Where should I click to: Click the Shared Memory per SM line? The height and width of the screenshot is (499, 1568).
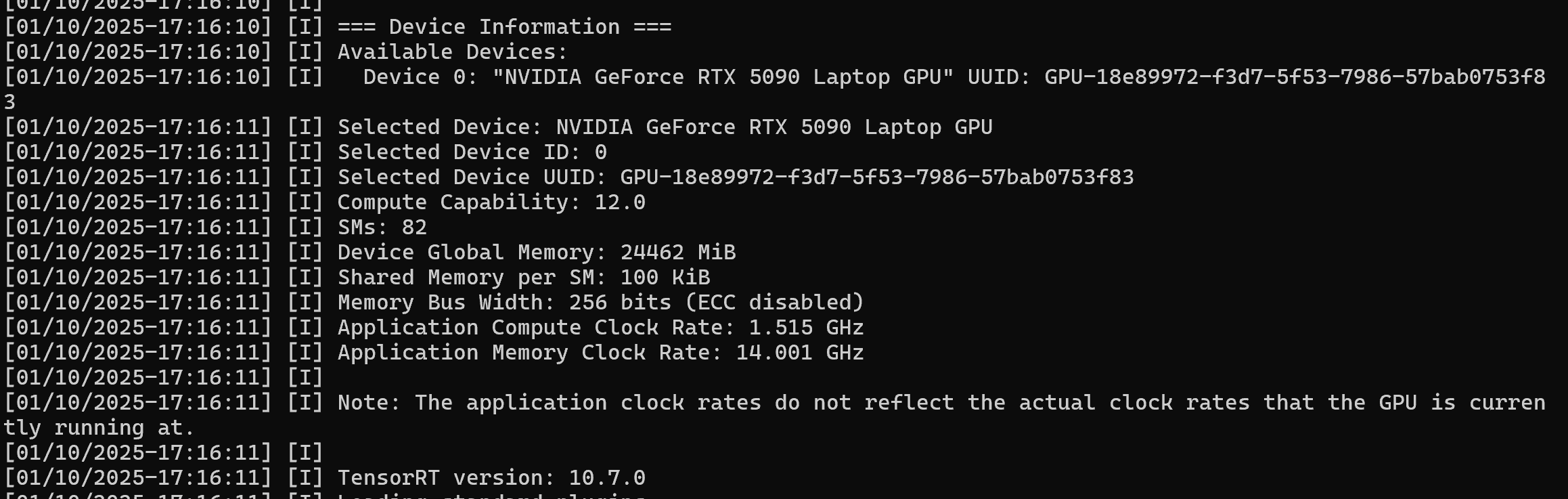523,278
